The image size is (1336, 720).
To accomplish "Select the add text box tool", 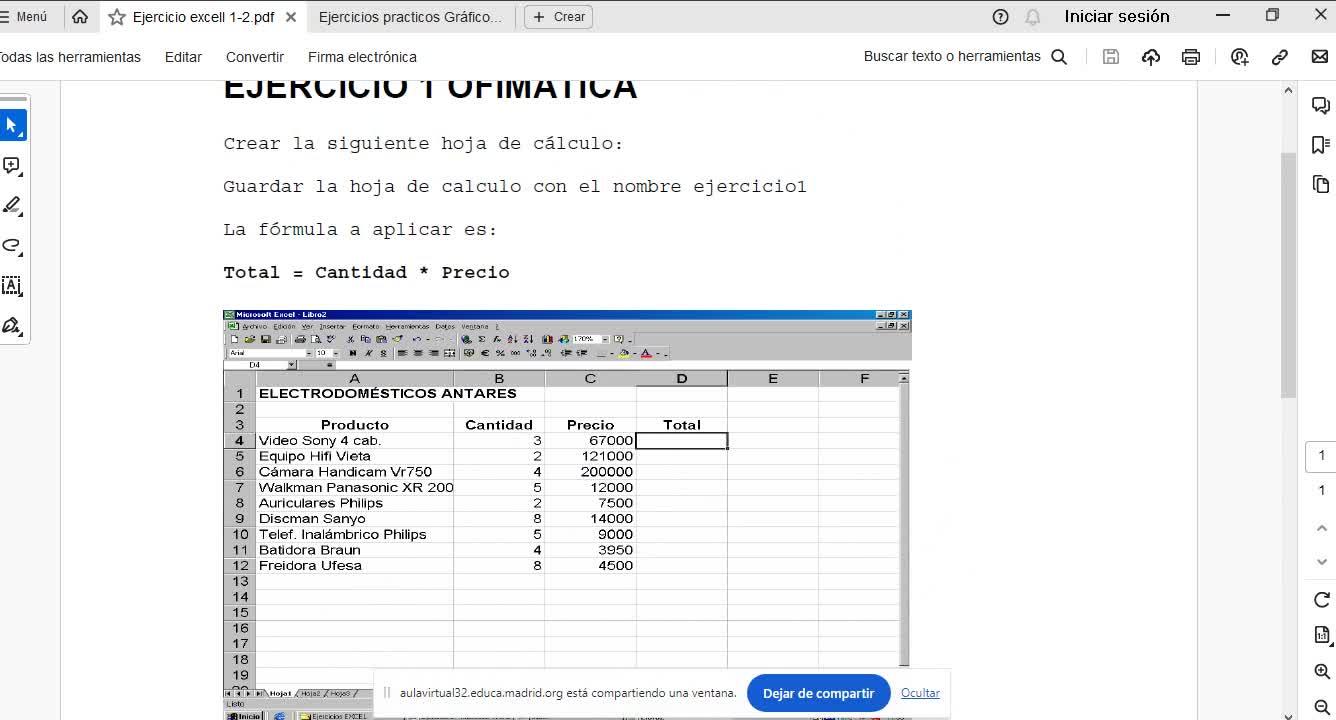I will (12, 285).
